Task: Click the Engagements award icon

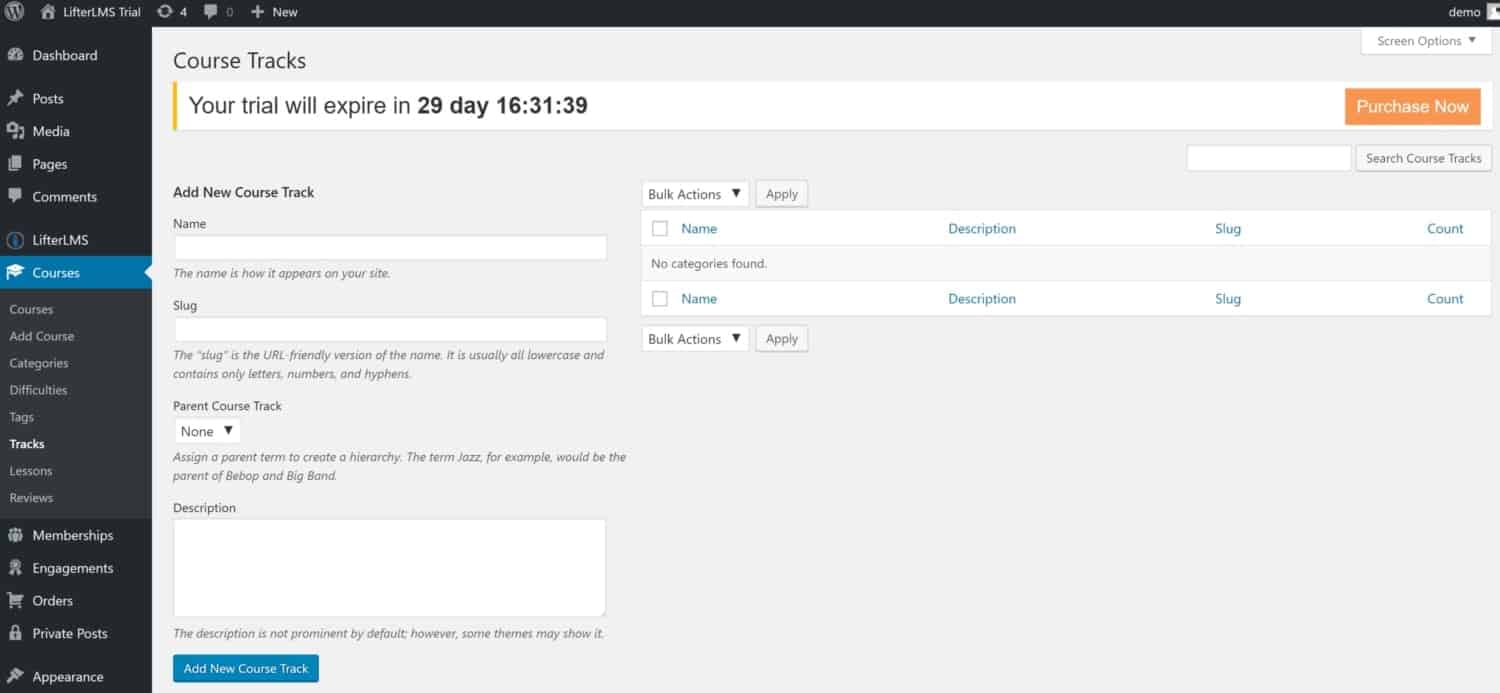Action: 15,568
